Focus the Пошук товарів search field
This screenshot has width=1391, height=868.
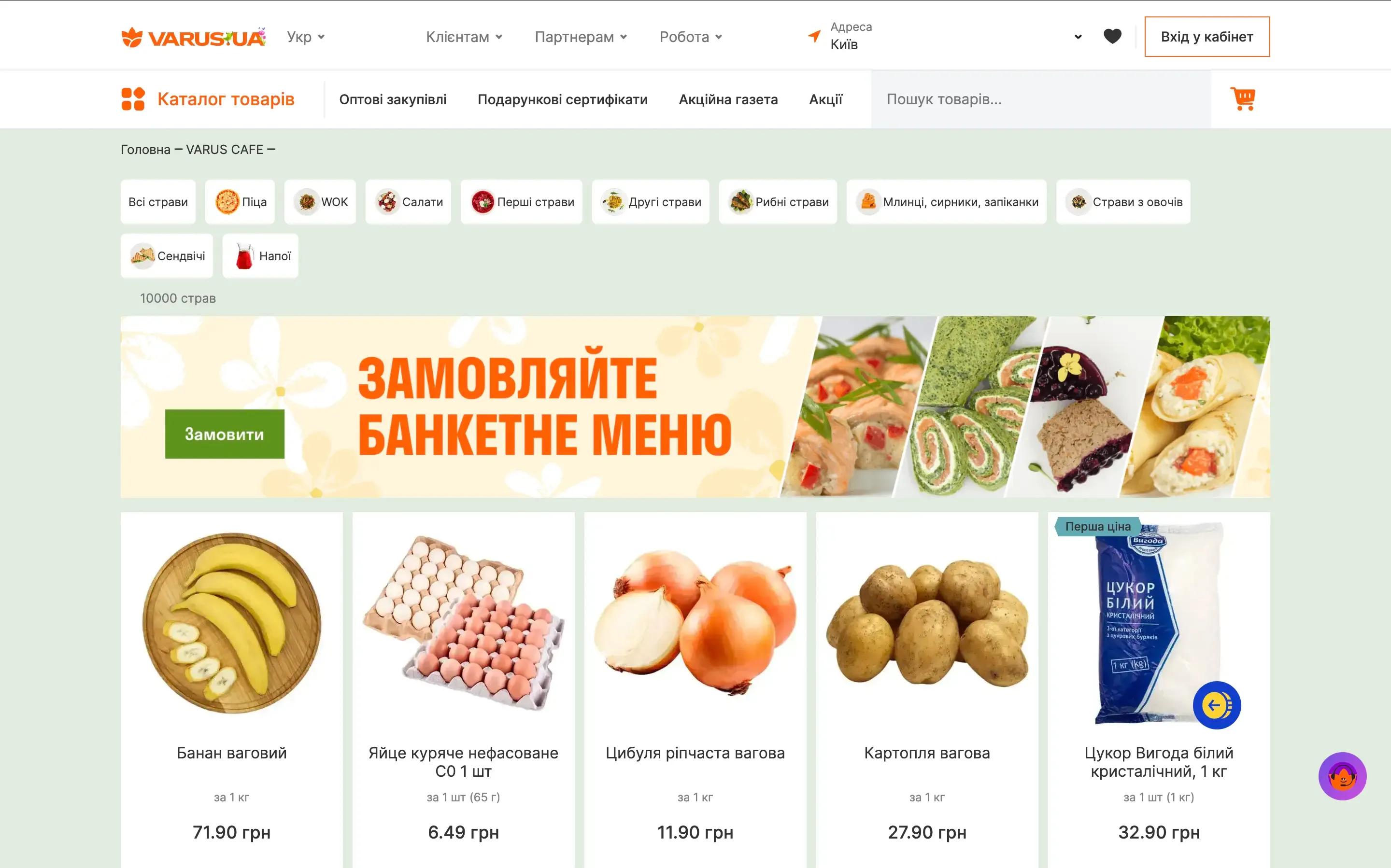click(1041, 99)
